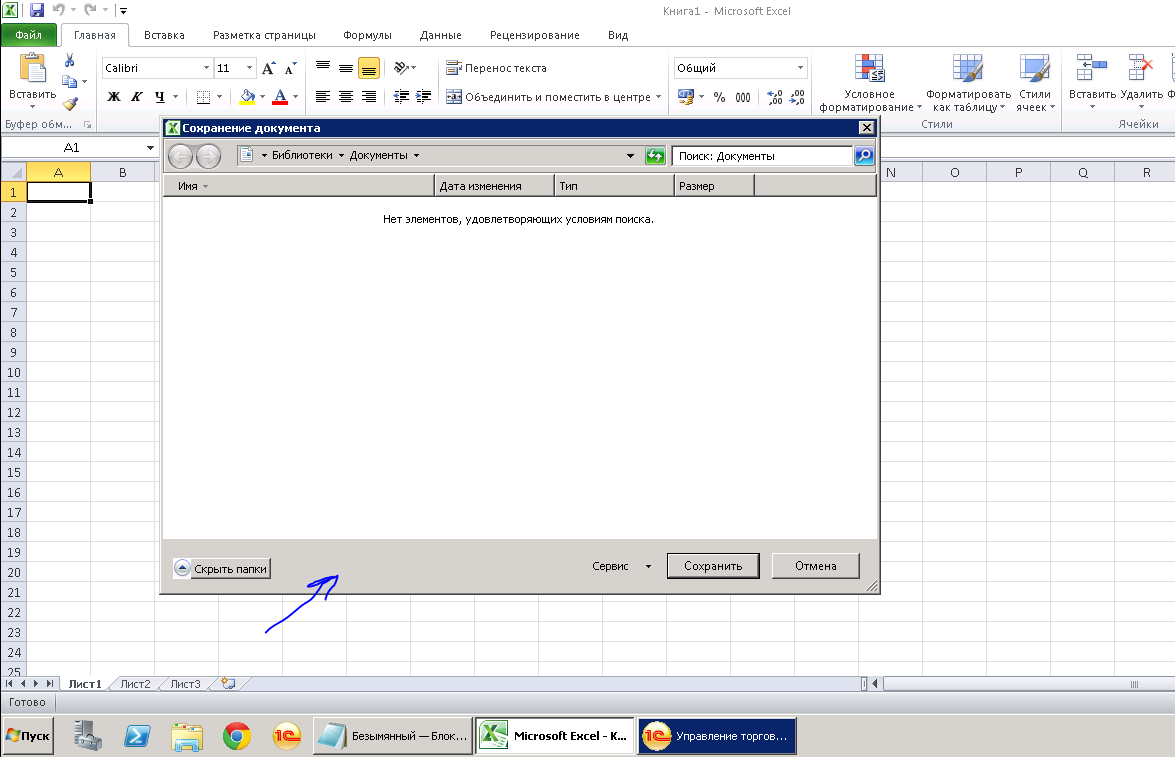1175x757 pixels.
Task: Apply fill color with paint bucket
Action: (x=247, y=96)
